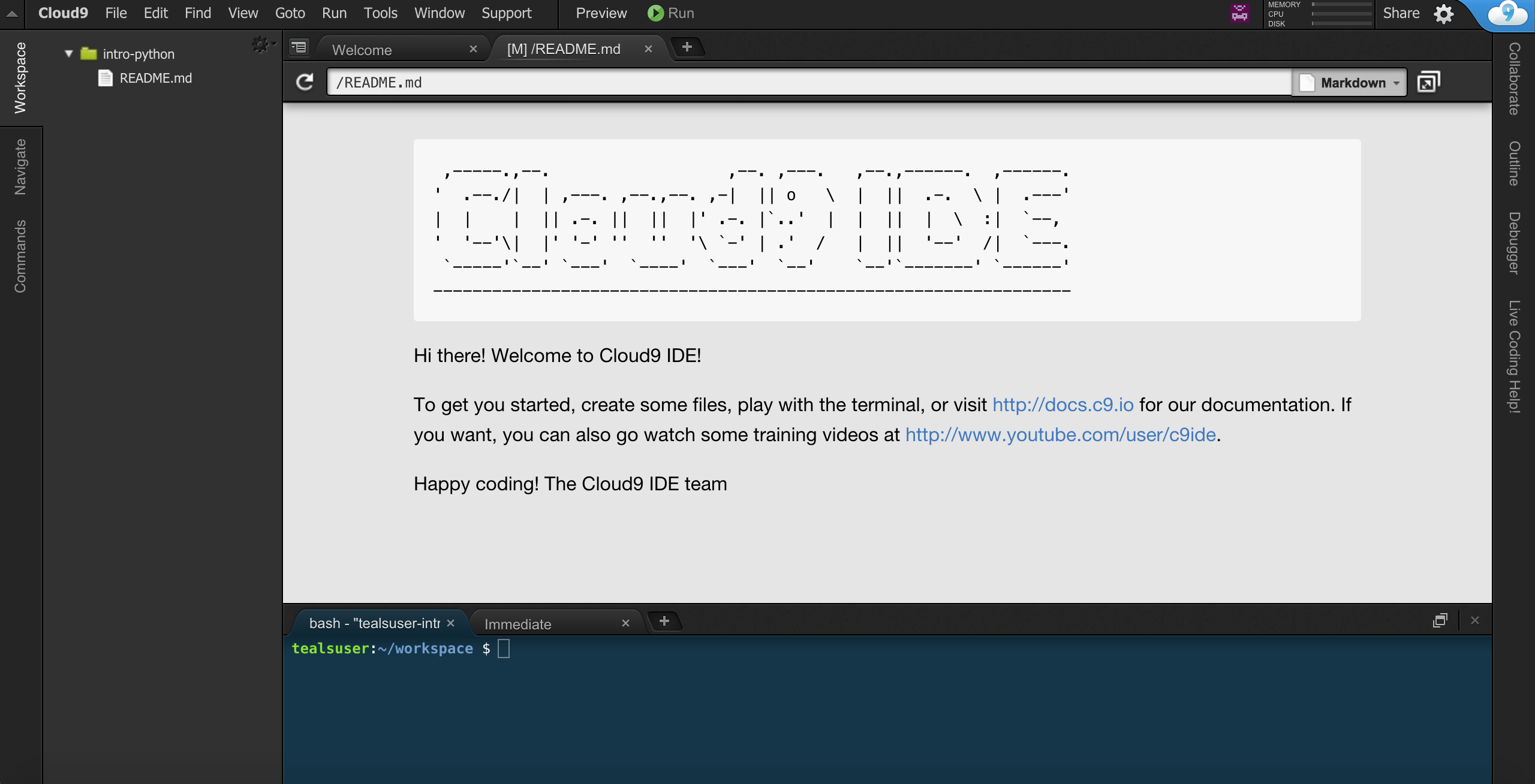Screen dimensions: 1535x784
Task: Click the http://docs.c9.io documentation link
Action: point(1063,404)
